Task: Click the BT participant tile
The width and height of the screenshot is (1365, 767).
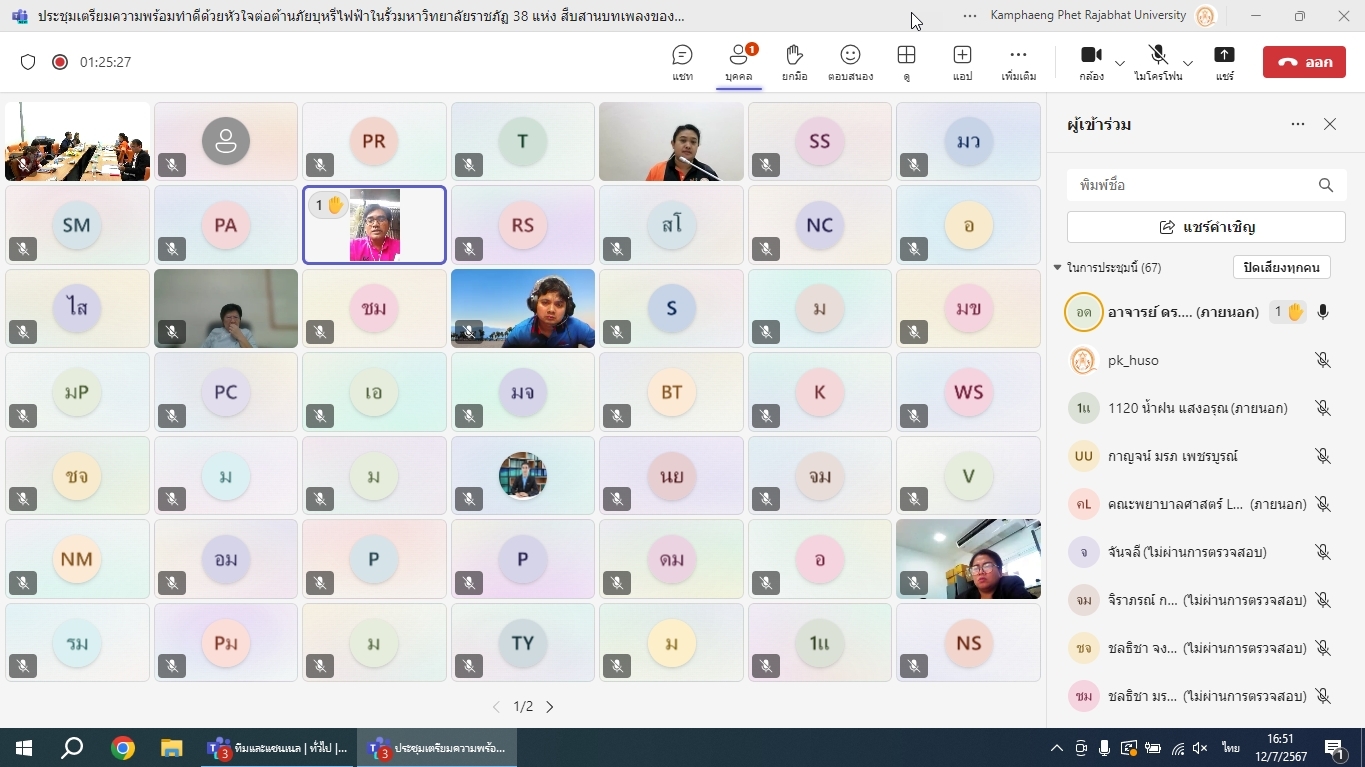Action: pyautogui.click(x=671, y=392)
